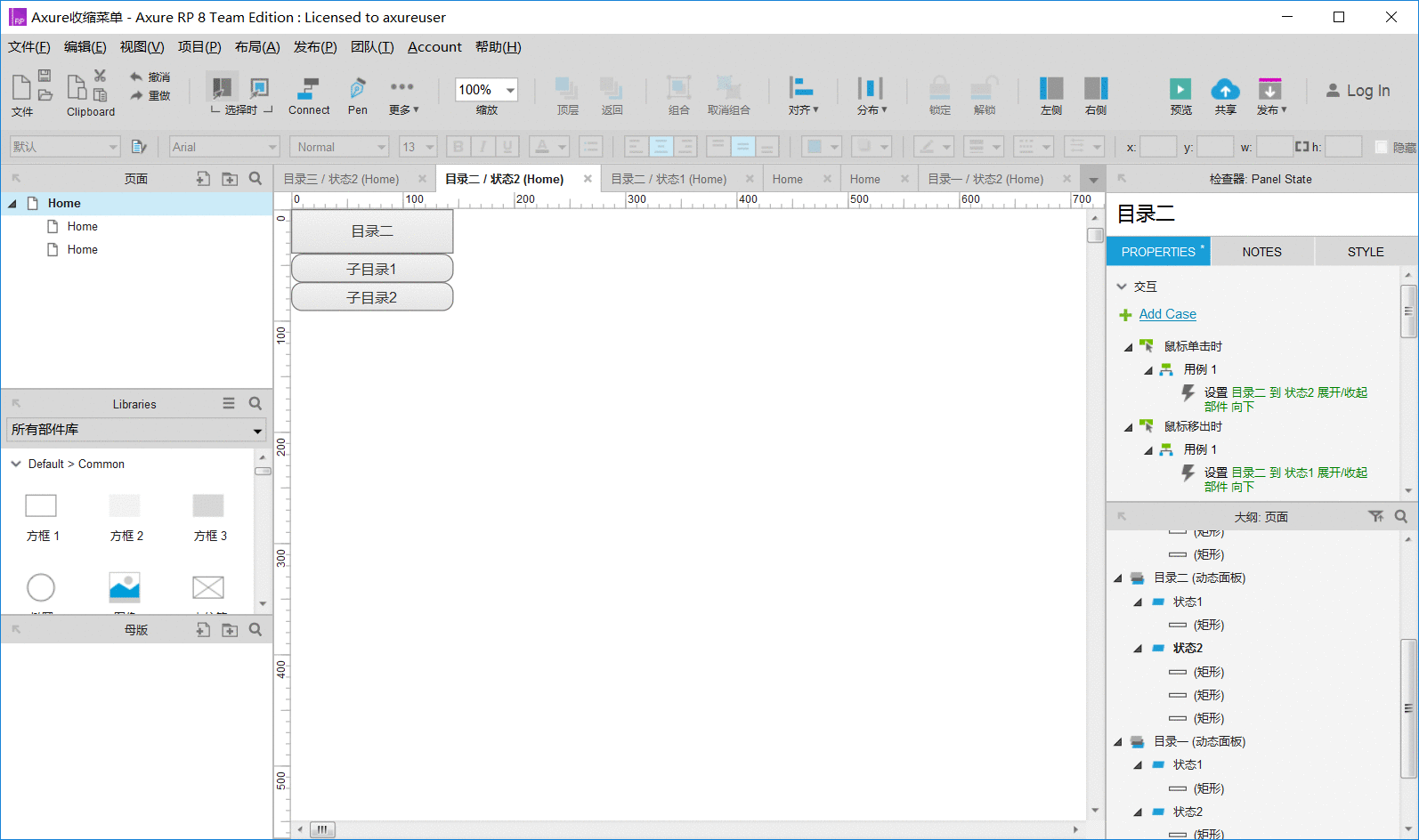Toggle the 左侧 left panel icon

(1051, 88)
